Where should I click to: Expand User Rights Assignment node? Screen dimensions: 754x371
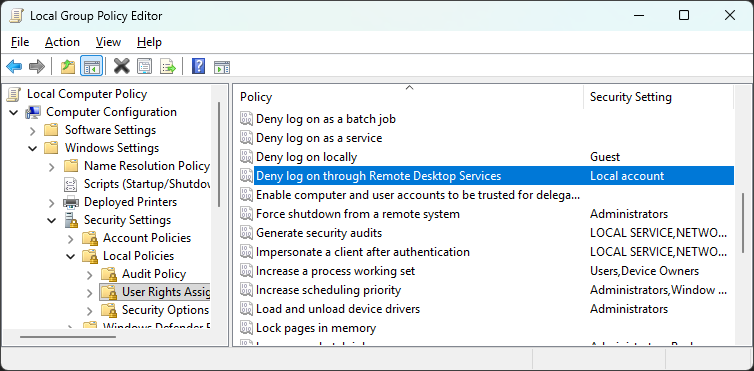tap(89, 293)
